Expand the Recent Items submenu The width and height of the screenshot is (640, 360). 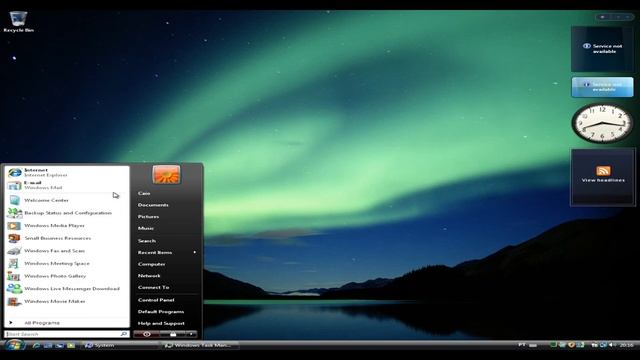click(x=167, y=253)
